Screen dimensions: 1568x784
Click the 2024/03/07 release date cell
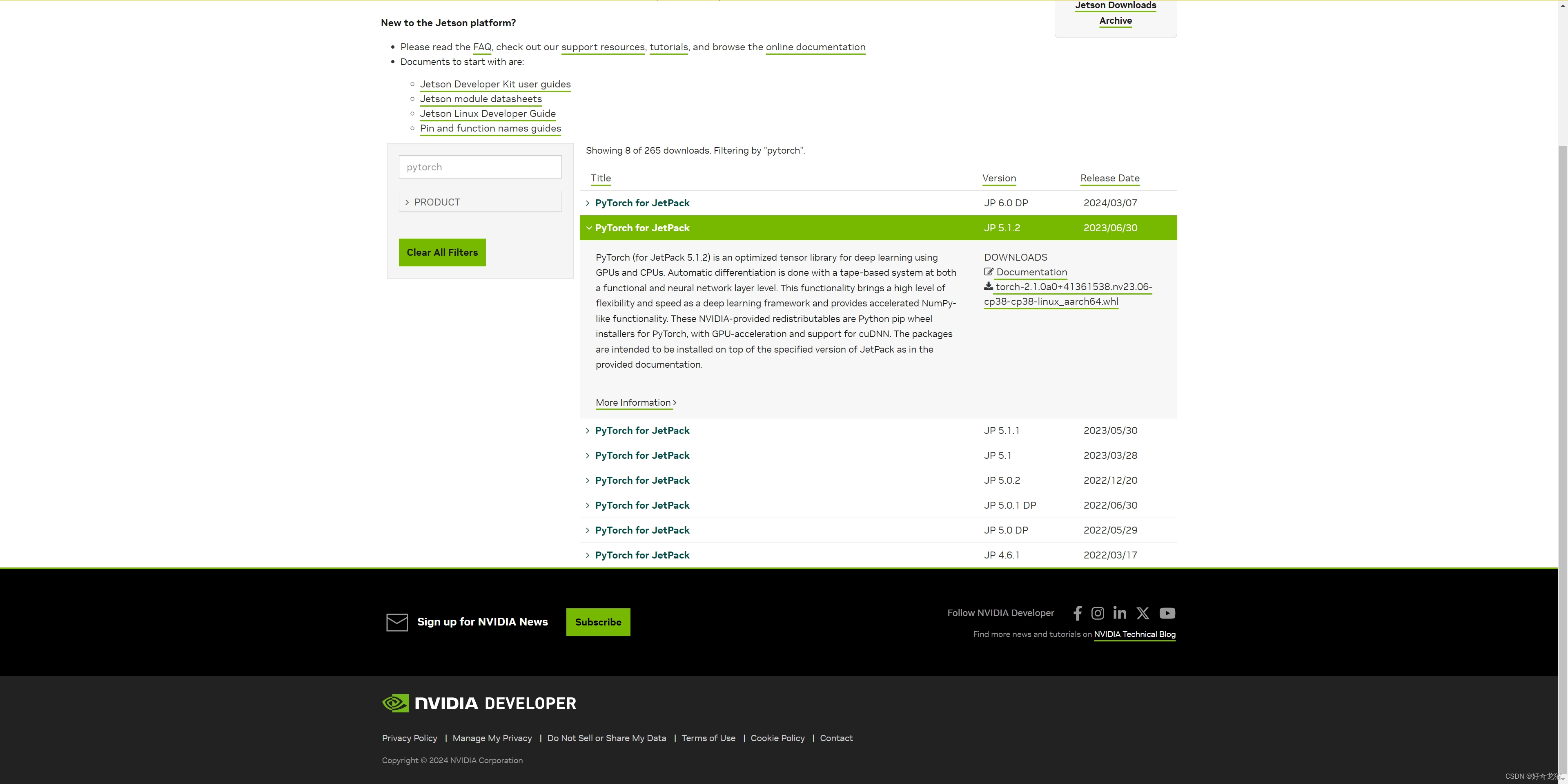point(1110,203)
